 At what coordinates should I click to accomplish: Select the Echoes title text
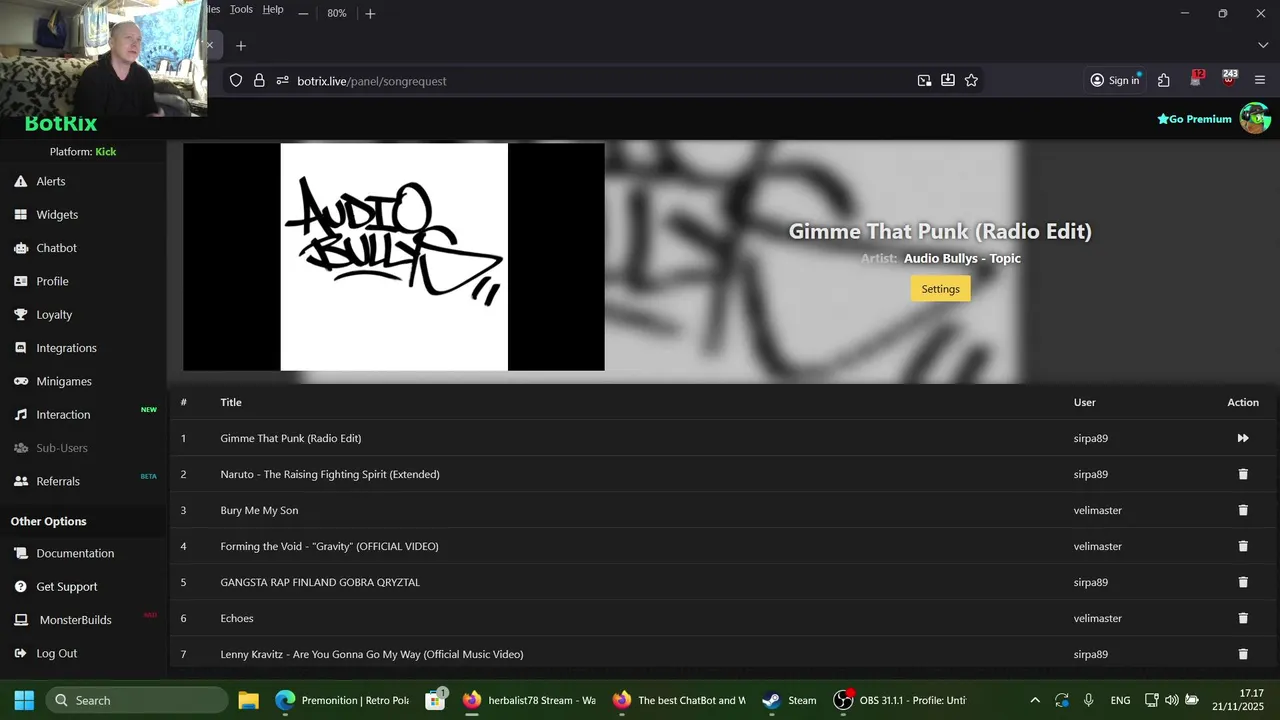[237, 618]
